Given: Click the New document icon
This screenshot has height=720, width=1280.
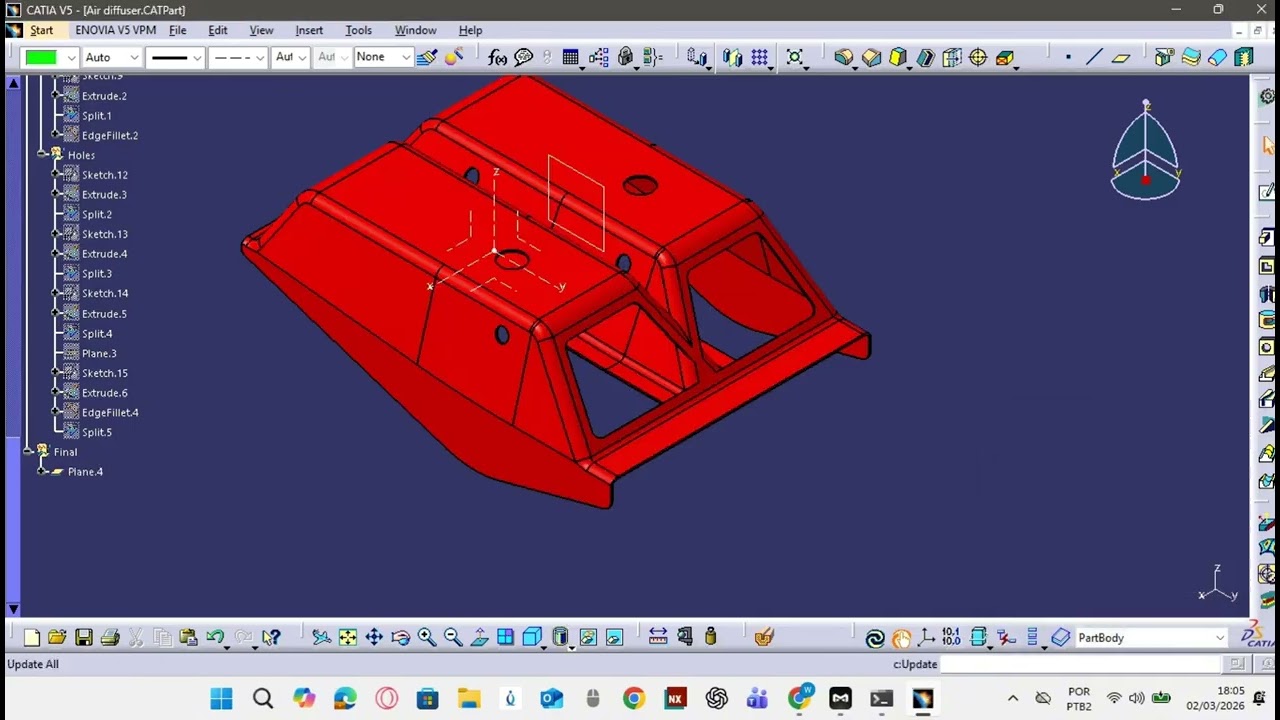Looking at the screenshot, I should pyautogui.click(x=31, y=637).
